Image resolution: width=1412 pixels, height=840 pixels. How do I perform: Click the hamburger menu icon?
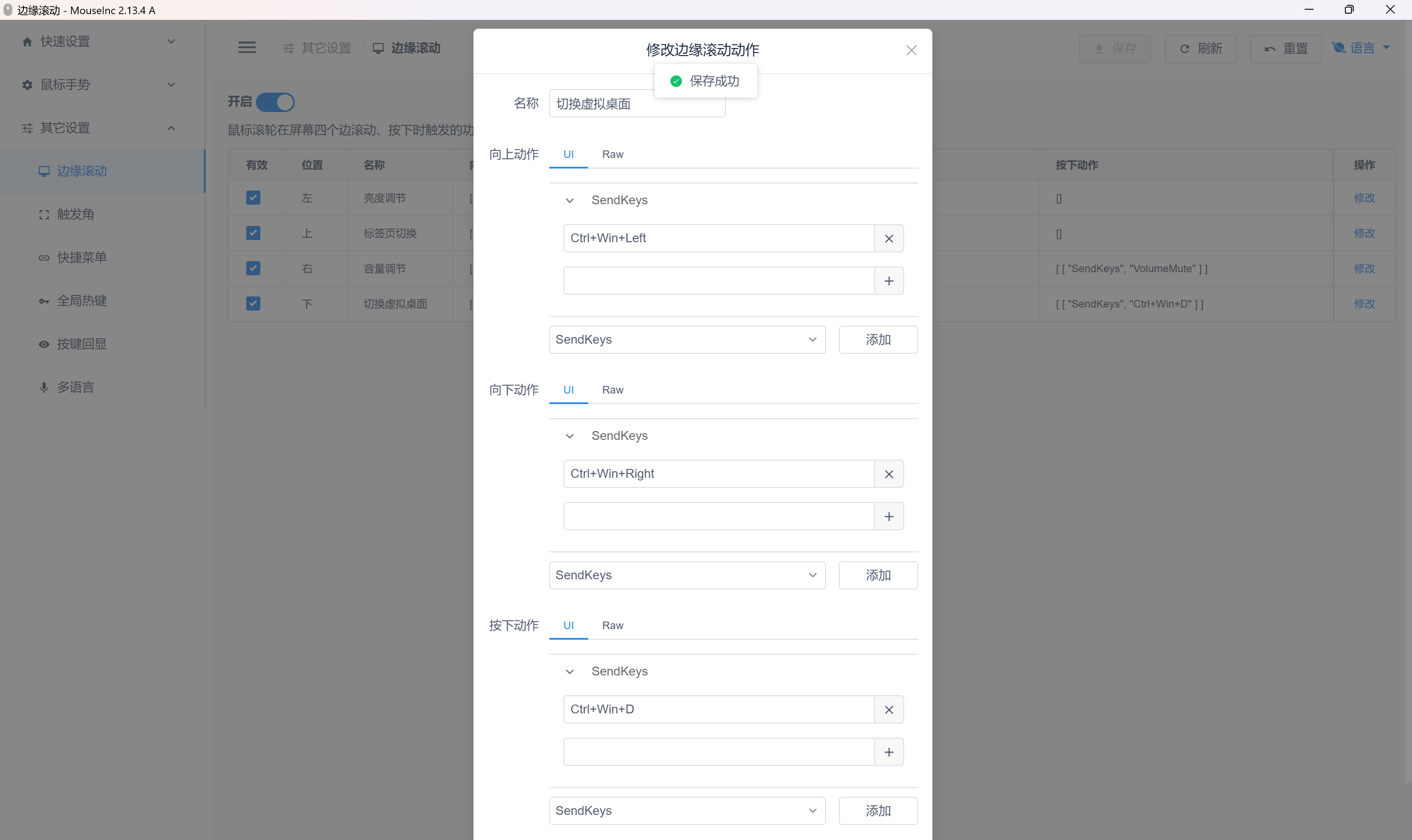247,48
